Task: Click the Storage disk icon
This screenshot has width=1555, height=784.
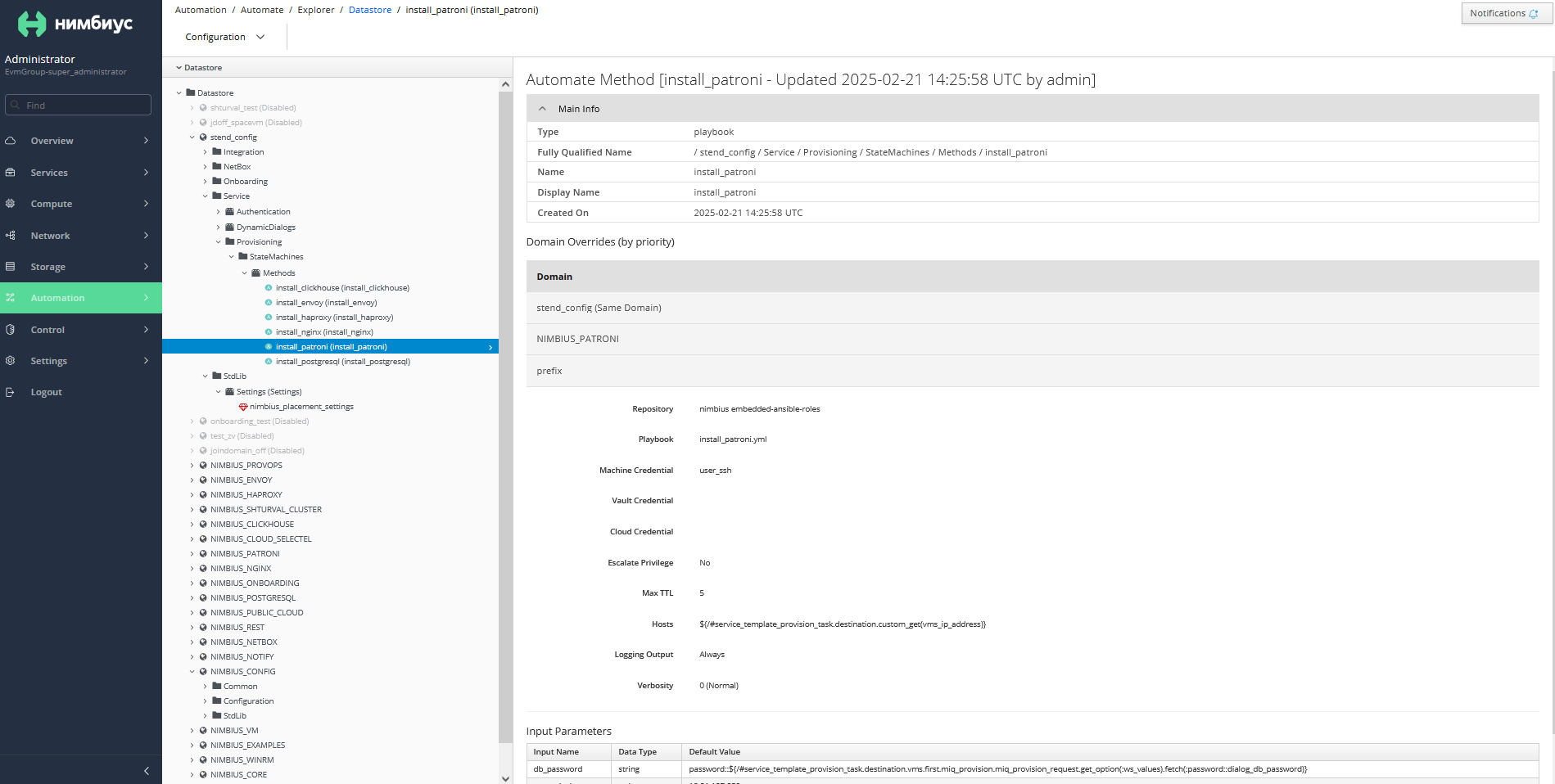Action: 11,267
